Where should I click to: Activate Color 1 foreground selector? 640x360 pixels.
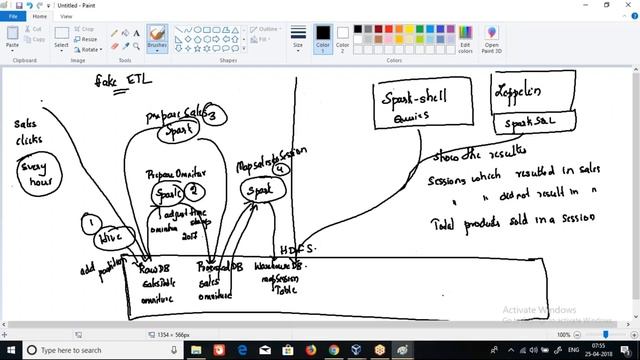[x=323, y=39]
